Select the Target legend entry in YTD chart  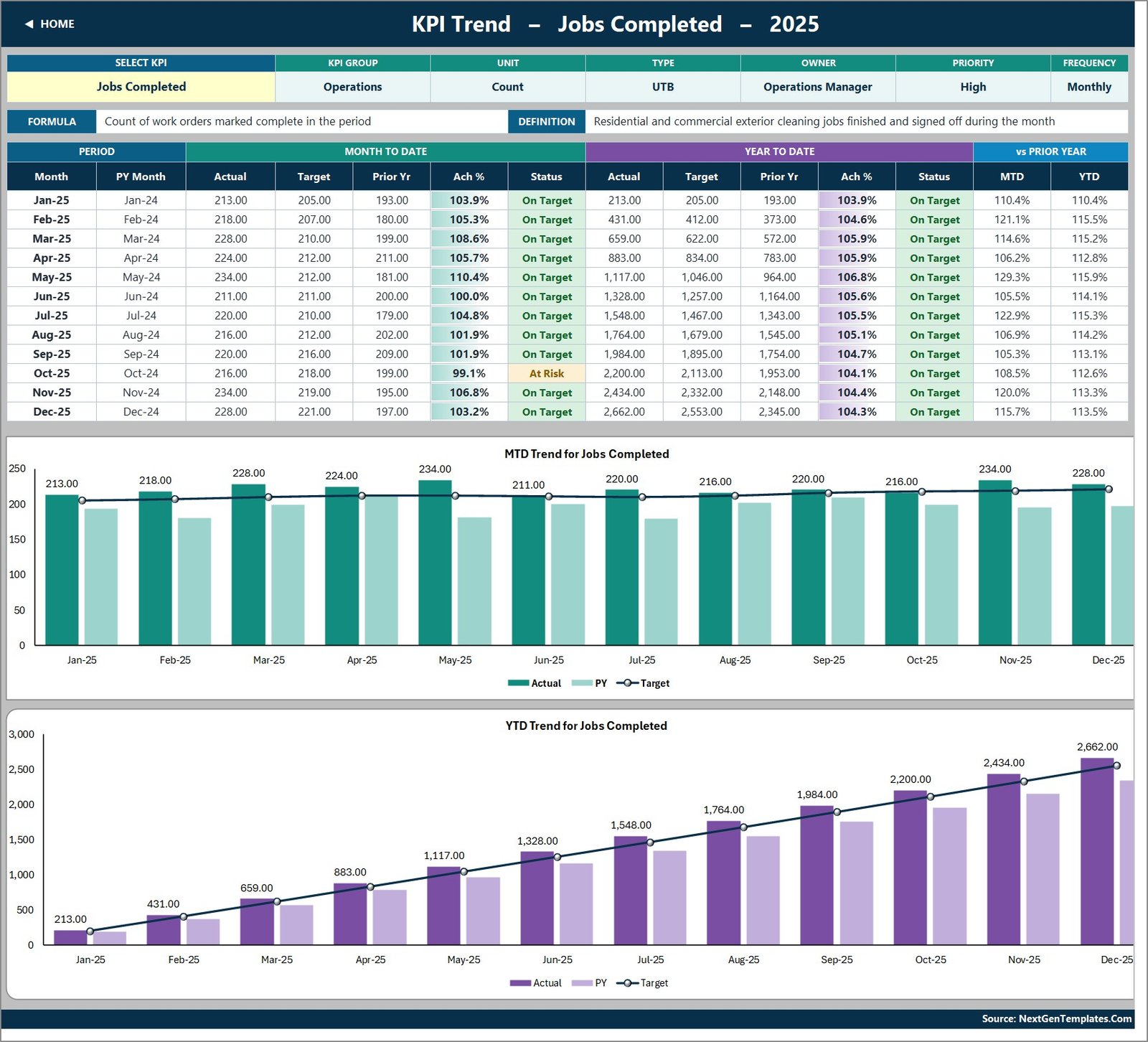(x=642, y=983)
